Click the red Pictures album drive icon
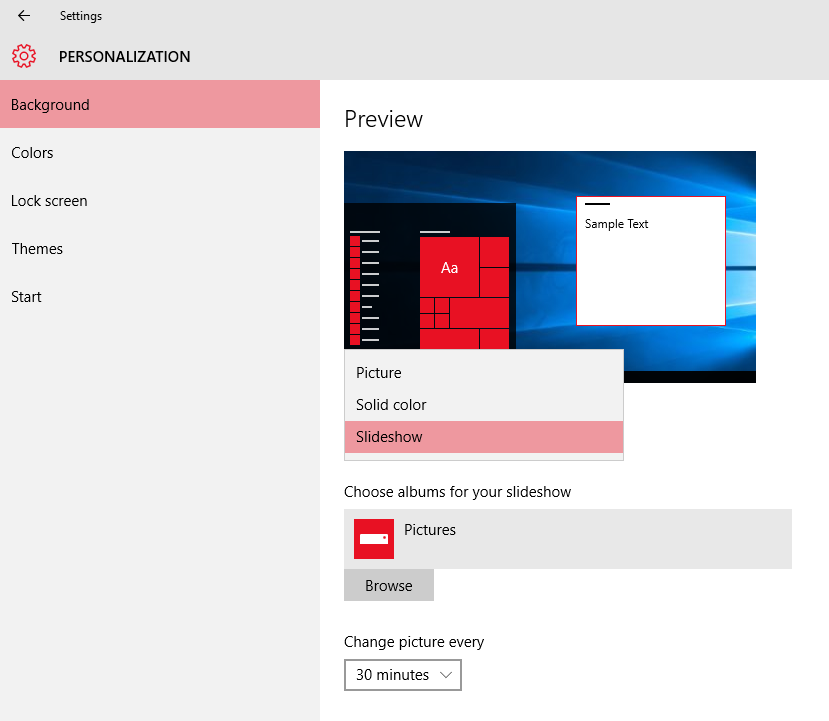The image size is (829, 721). click(373, 539)
